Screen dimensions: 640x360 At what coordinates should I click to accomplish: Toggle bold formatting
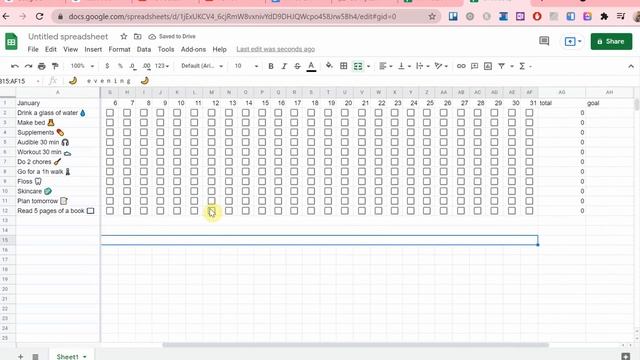(271, 66)
